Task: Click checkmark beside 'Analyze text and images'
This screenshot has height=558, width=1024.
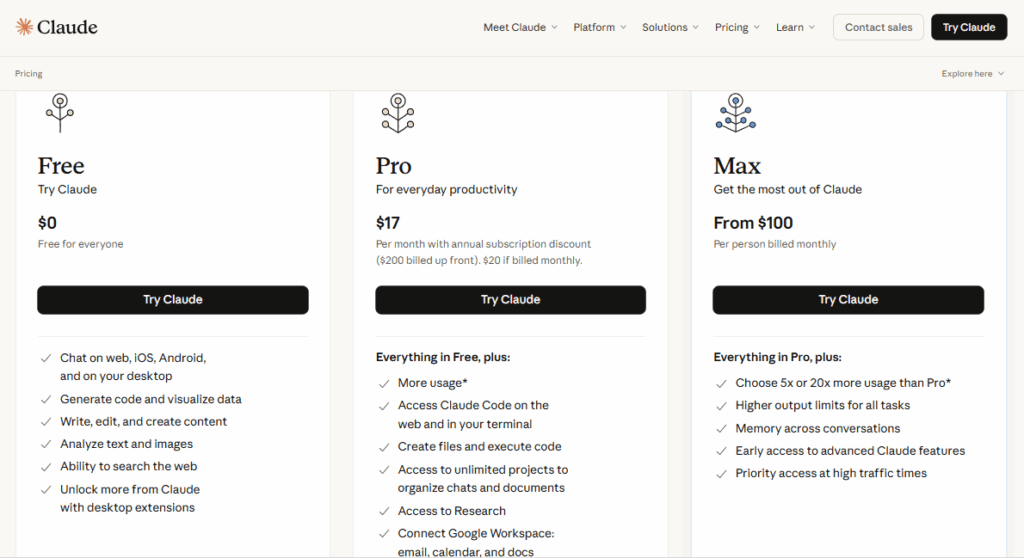Action: 46,444
